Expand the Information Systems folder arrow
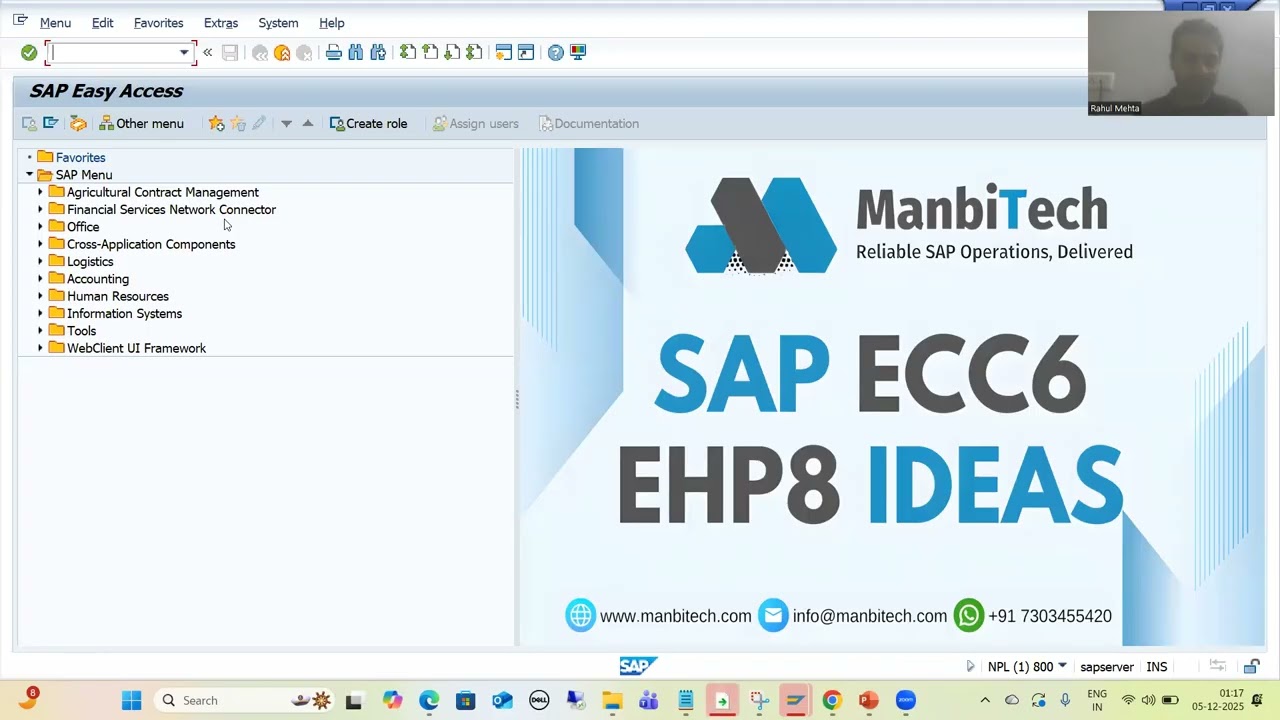 (x=41, y=314)
